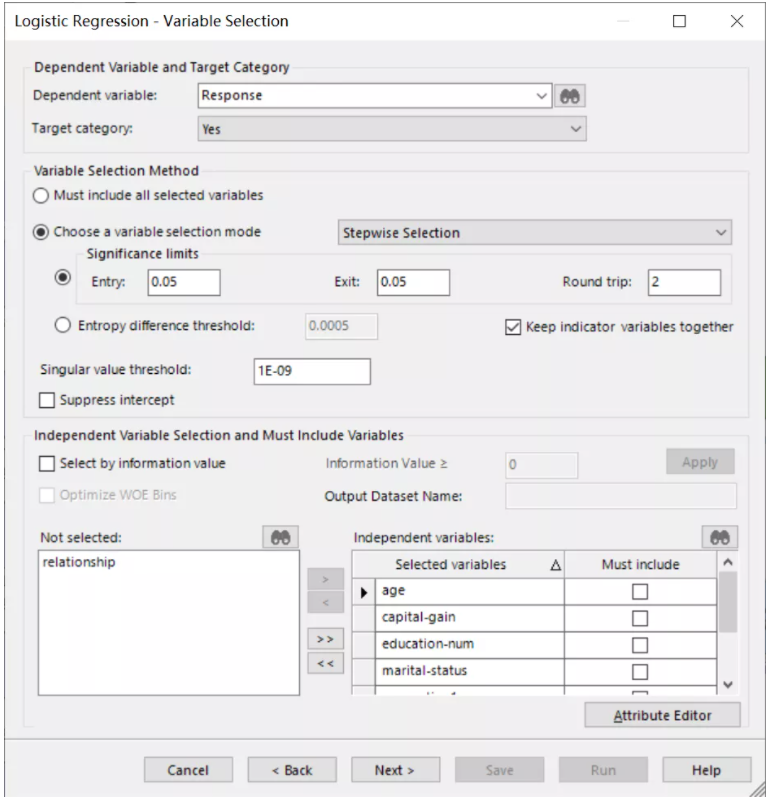
Task: Click the Singular value threshold field
Action: coord(313,373)
